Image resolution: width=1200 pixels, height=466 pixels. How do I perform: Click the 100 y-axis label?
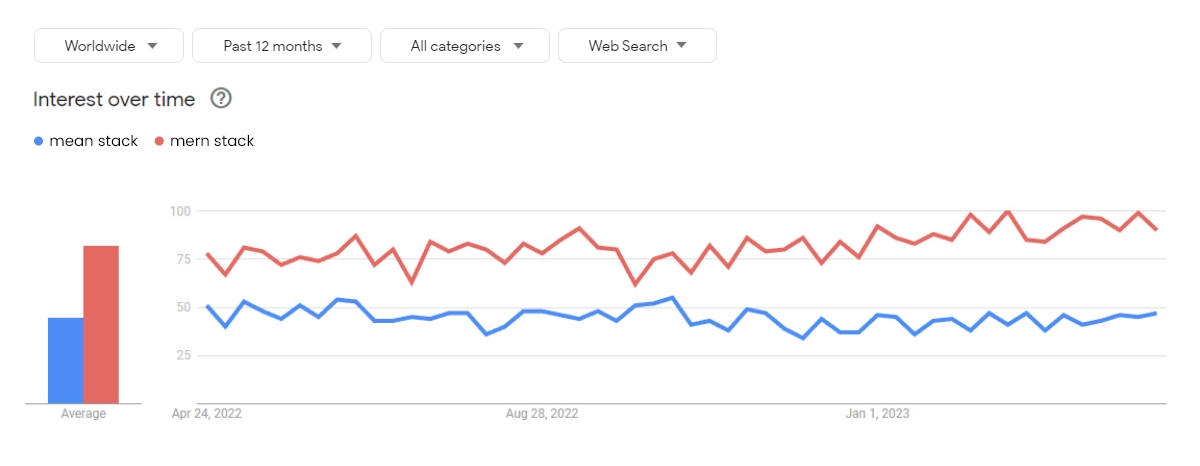pos(180,211)
